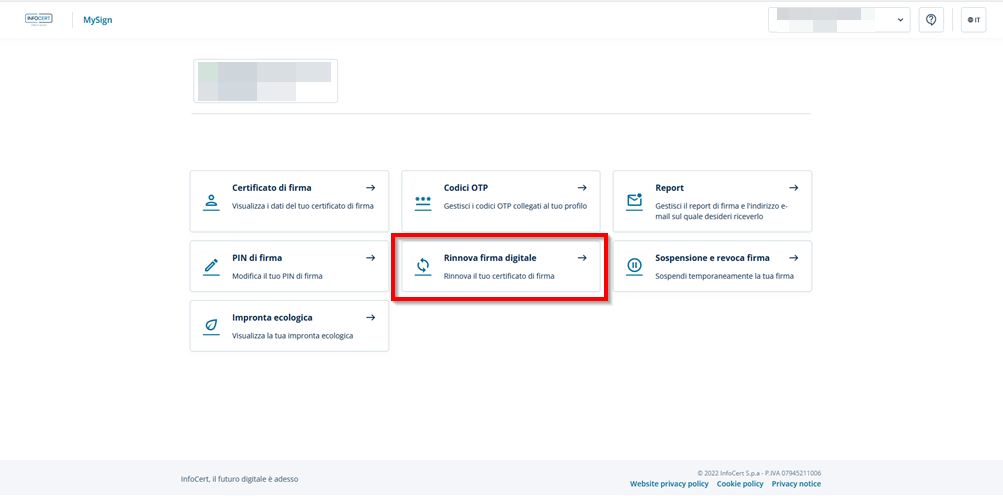Click the Certificato di firma person icon
The image size is (1003, 496).
211,201
